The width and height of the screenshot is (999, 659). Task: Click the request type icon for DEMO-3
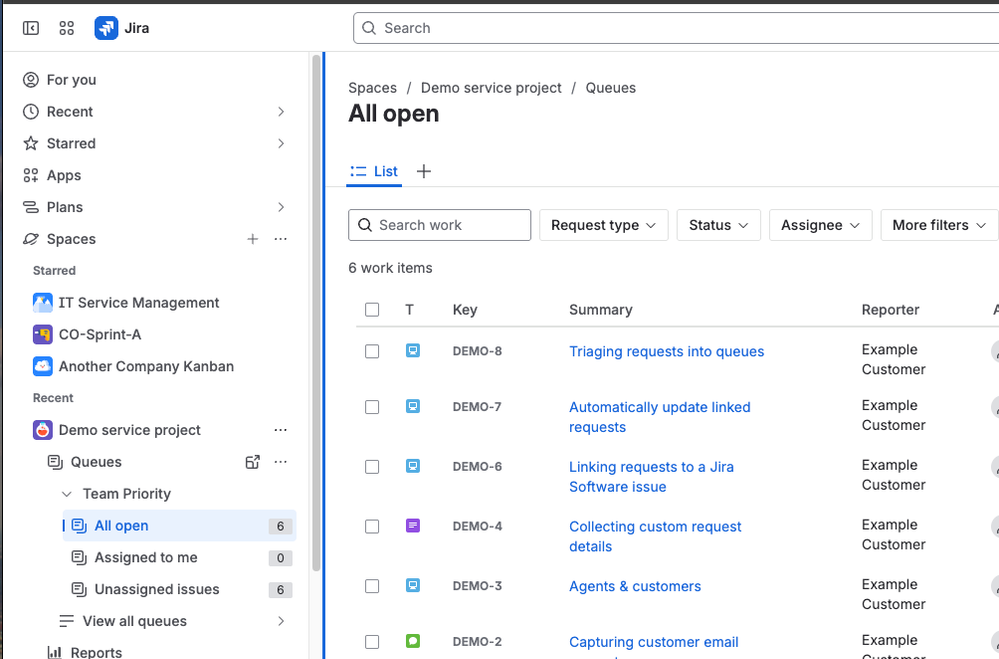413,585
